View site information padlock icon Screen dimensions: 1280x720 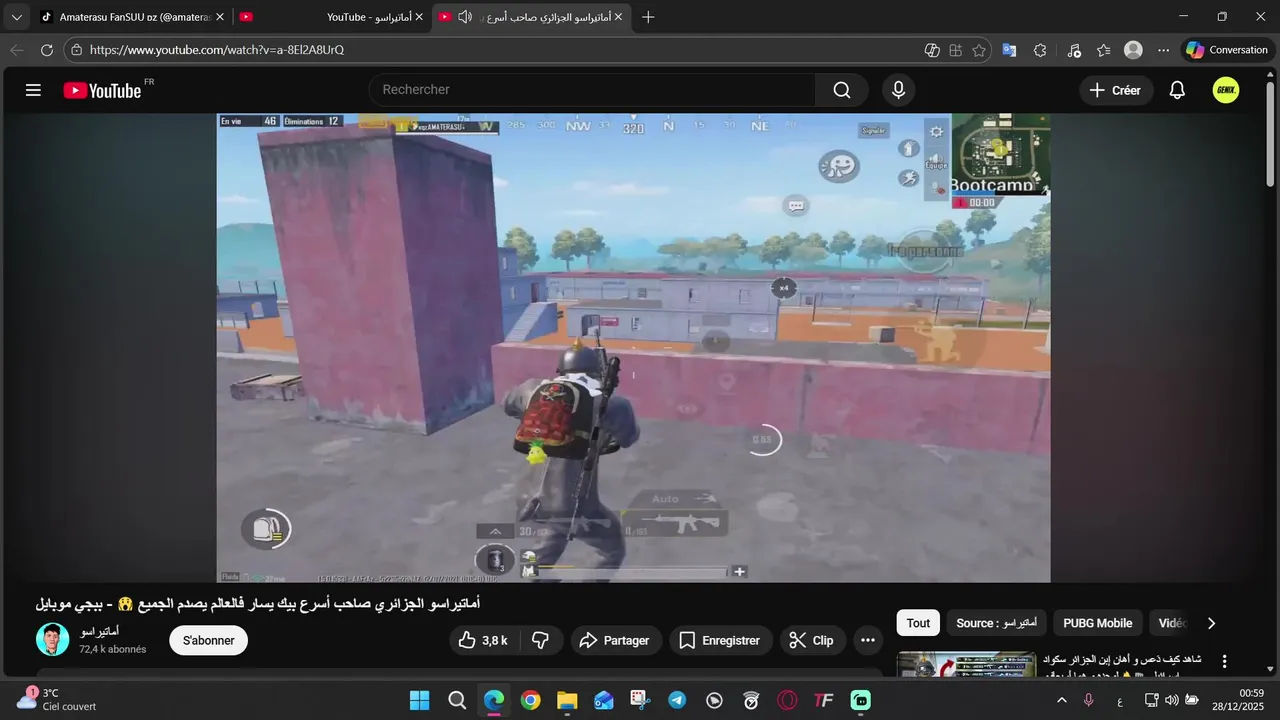pos(77,50)
